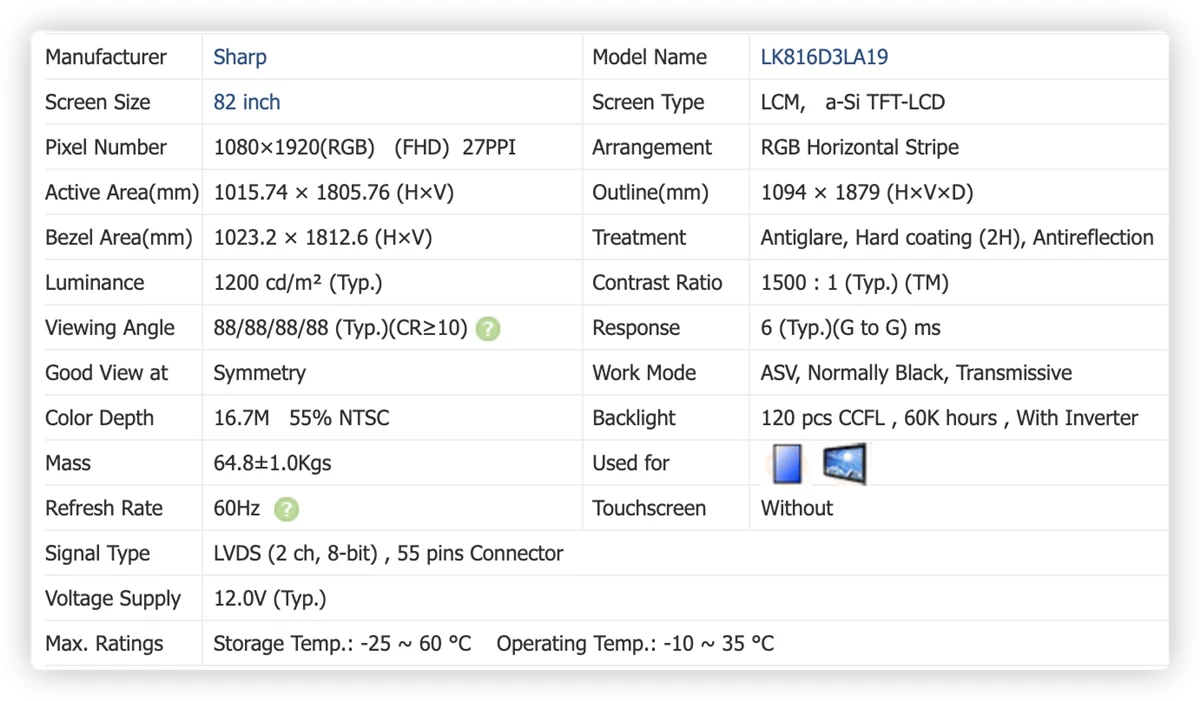
Task: Select the '6 (Typ.)(G to G) ms' value
Action: point(851,328)
